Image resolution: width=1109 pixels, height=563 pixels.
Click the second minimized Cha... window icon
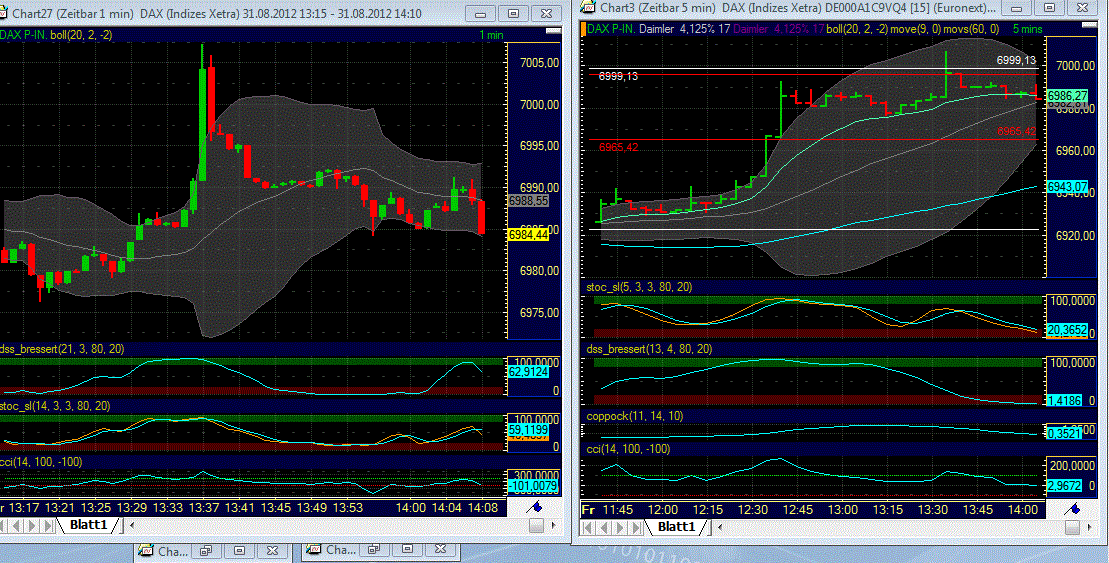coord(314,550)
